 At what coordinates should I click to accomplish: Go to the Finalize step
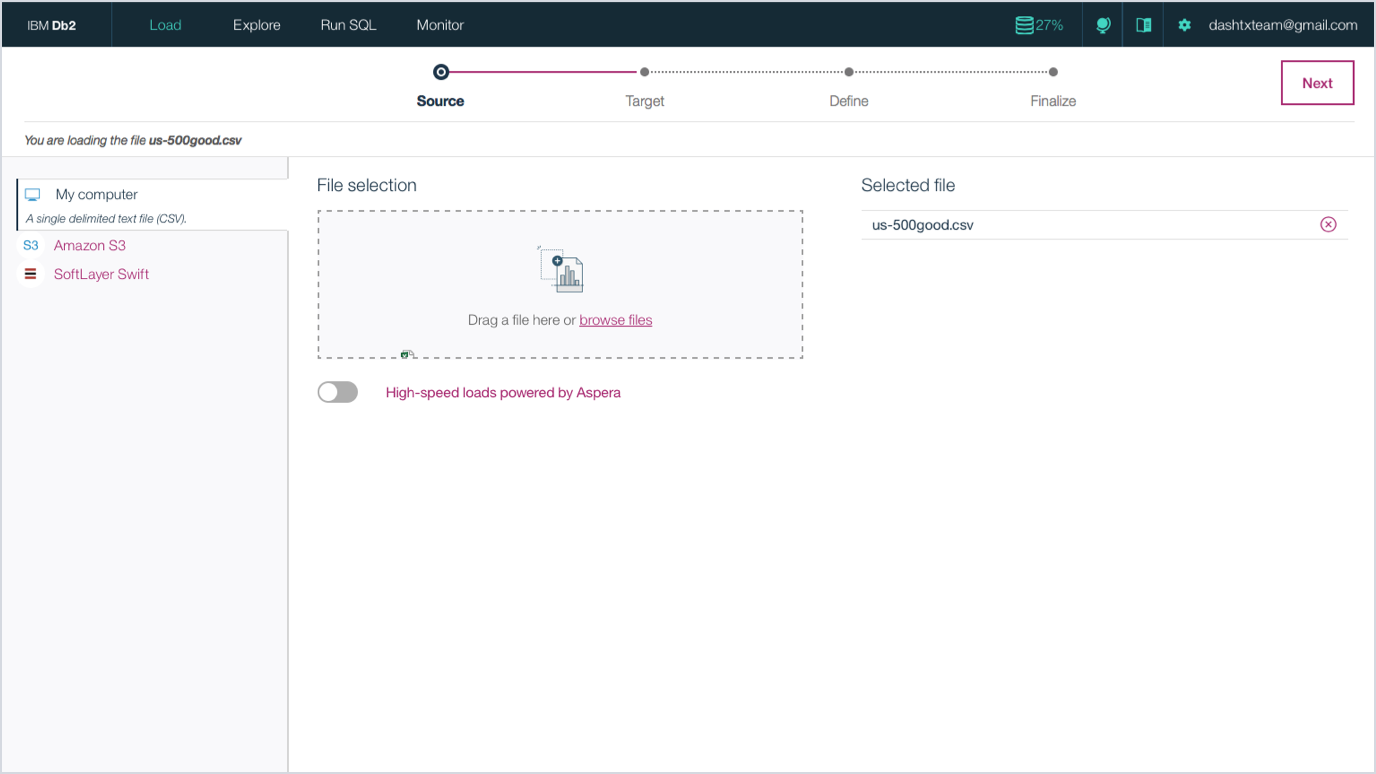1053,100
